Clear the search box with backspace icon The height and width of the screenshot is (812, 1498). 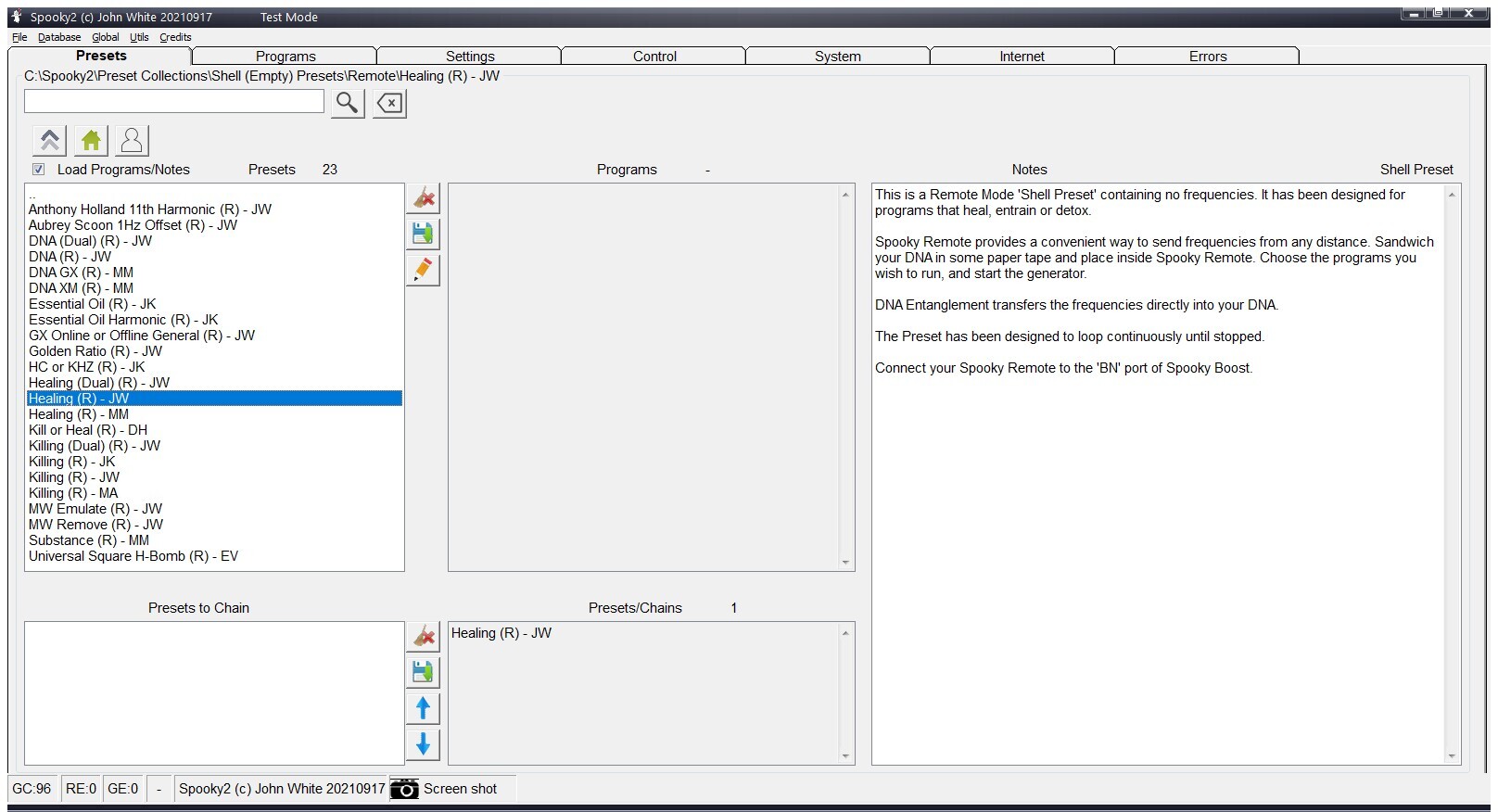click(390, 103)
